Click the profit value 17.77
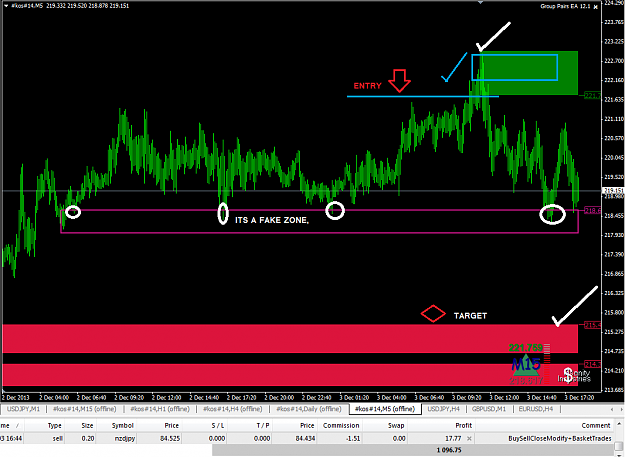Viewport: 625px width, 457px height. tap(454, 438)
